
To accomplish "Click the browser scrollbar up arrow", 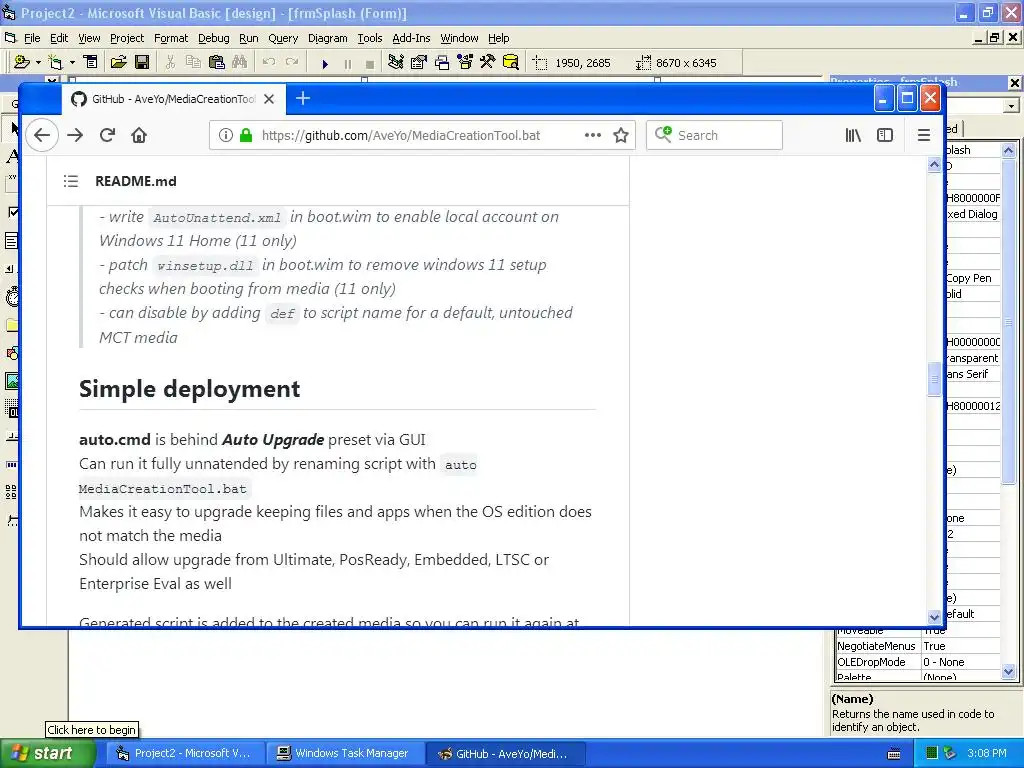I will [x=934, y=165].
